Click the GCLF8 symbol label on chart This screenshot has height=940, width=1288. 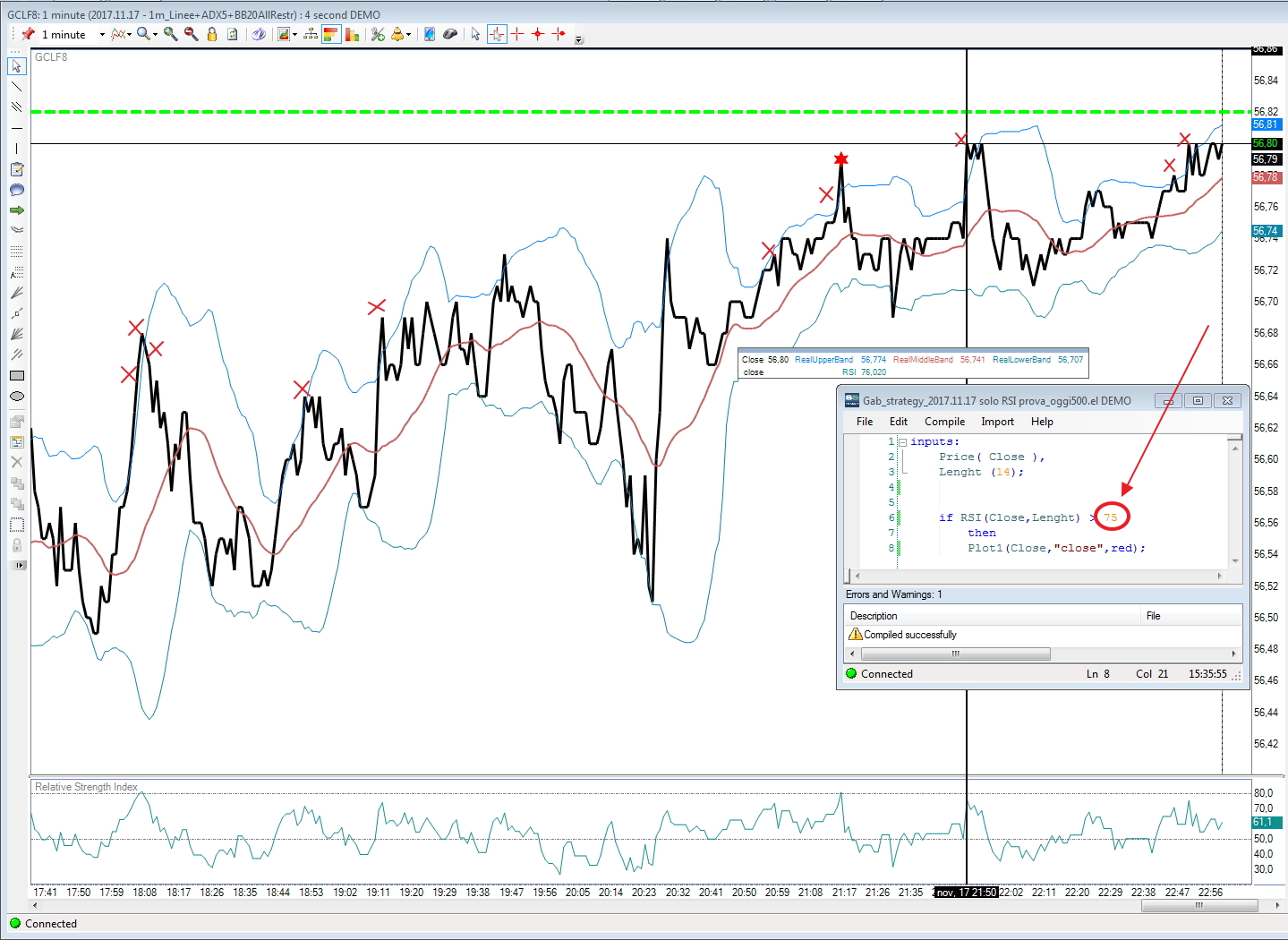(x=51, y=57)
